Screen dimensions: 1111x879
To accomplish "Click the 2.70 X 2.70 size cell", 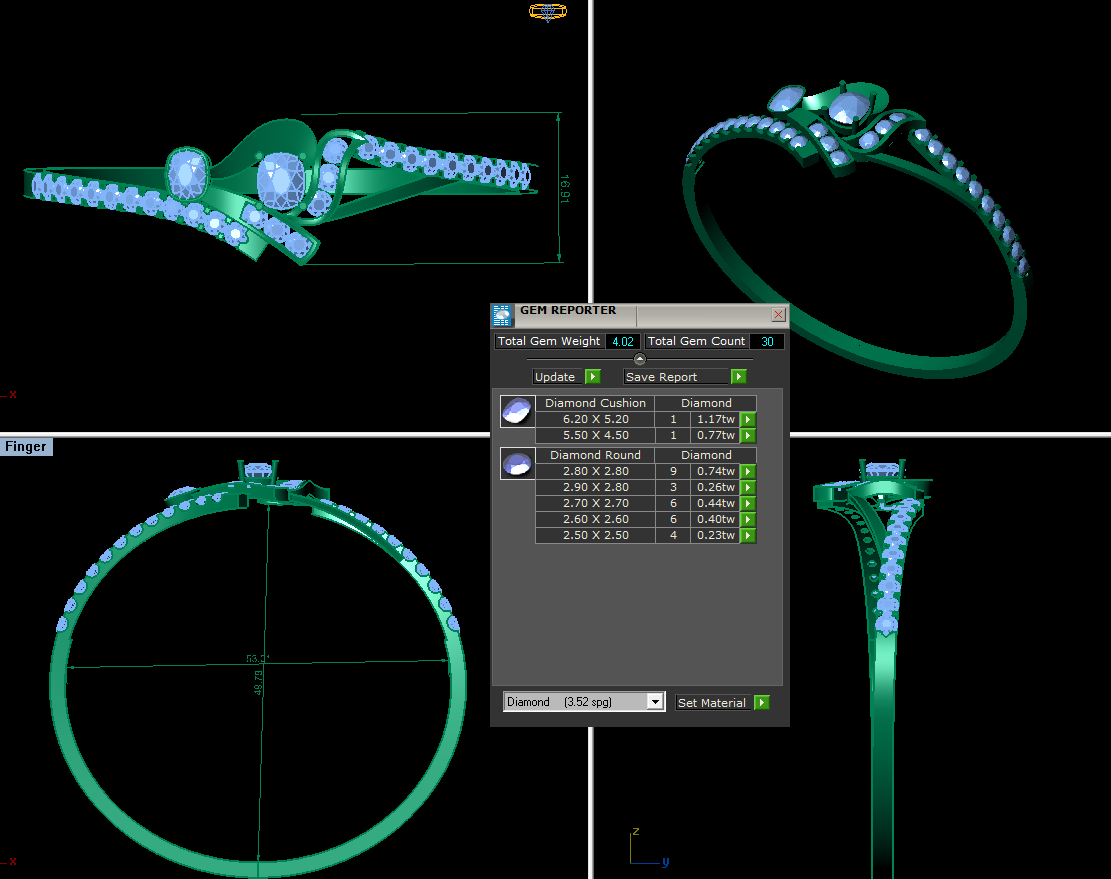I will click(595, 504).
